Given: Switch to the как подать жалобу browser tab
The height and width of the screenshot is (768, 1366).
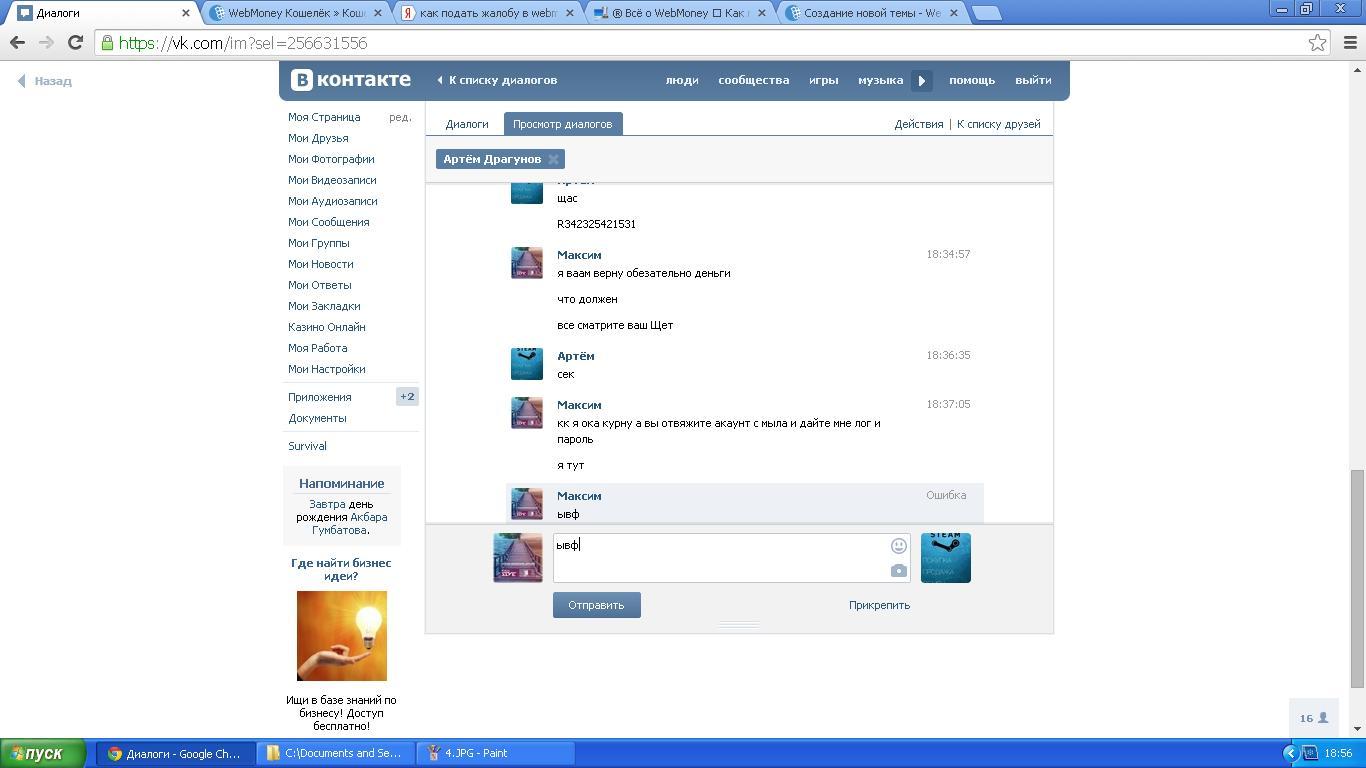Looking at the screenshot, I should pyautogui.click(x=487, y=13).
